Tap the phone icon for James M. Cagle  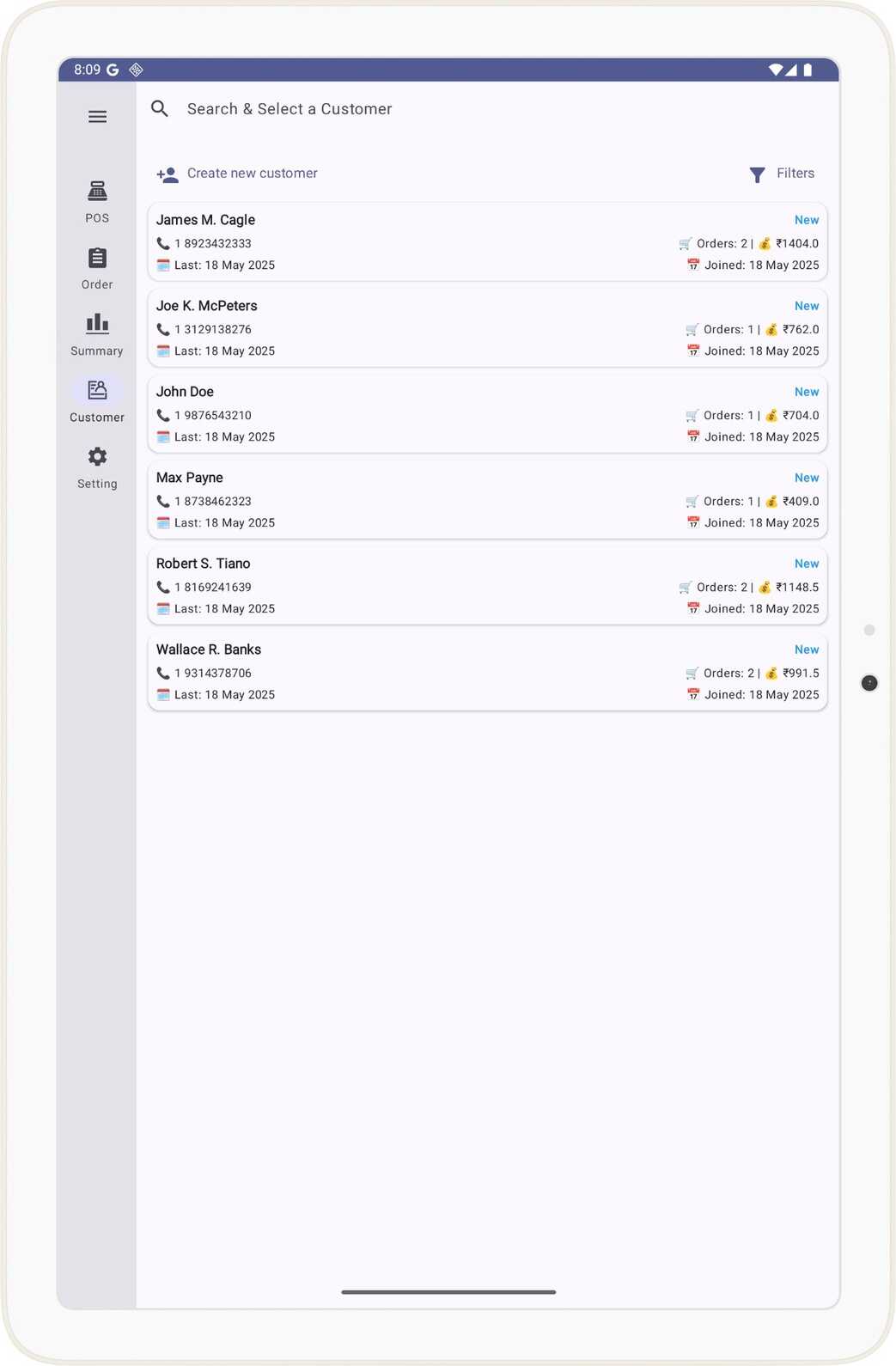click(x=163, y=244)
